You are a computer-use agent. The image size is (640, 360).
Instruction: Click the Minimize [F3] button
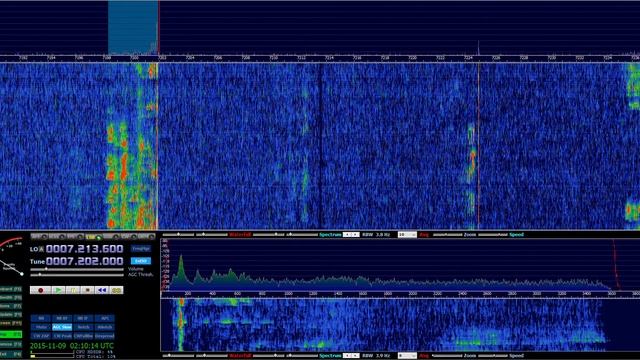pyautogui.click(x=11, y=344)
